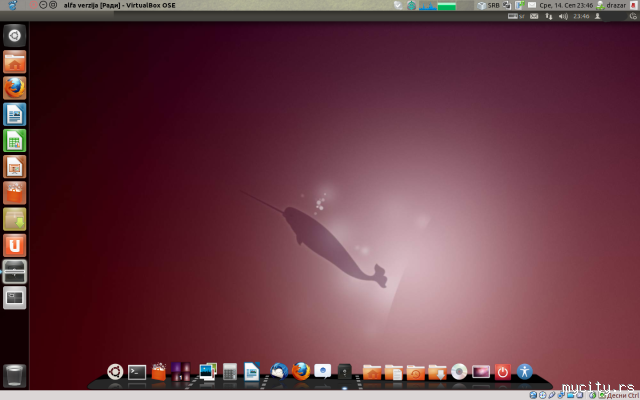Viewport: 640px width, 400px height.
Task: Open the Home Folder in the launcher
Action: (x=15, y=62)
